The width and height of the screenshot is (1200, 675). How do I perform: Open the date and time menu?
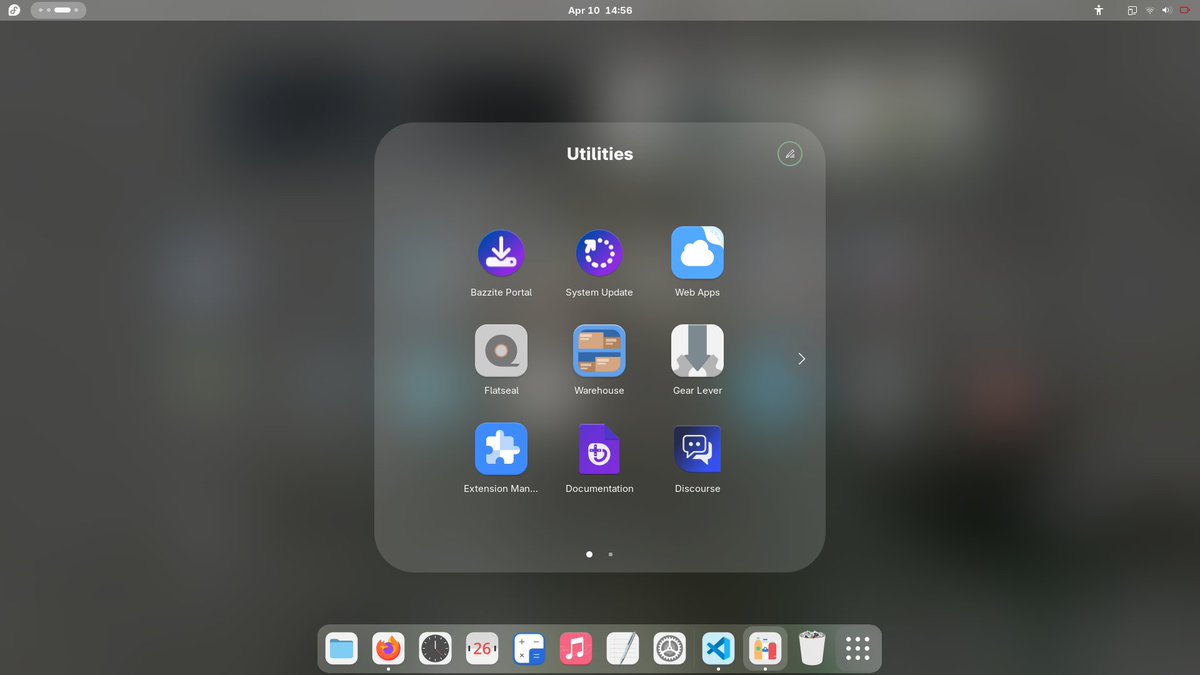click(x=600, y=10)
